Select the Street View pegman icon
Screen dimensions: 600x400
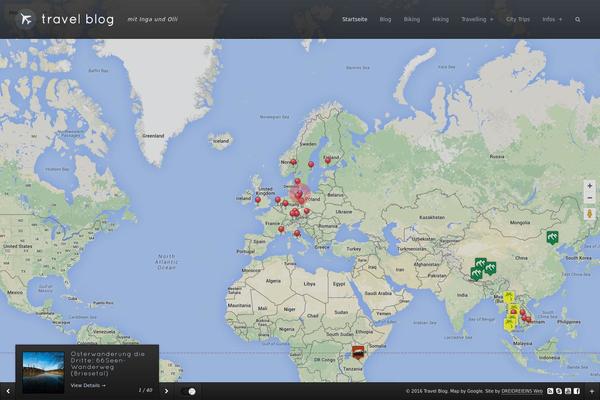589,214
